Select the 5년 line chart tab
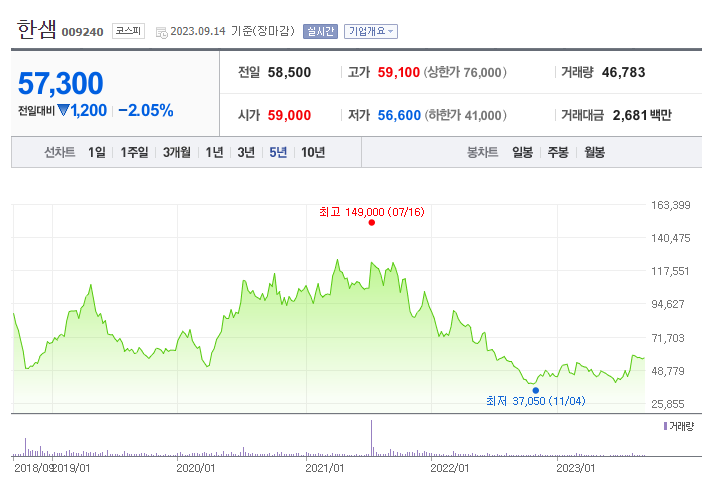This screenshot has height=478, width=702. coord(278,152)
